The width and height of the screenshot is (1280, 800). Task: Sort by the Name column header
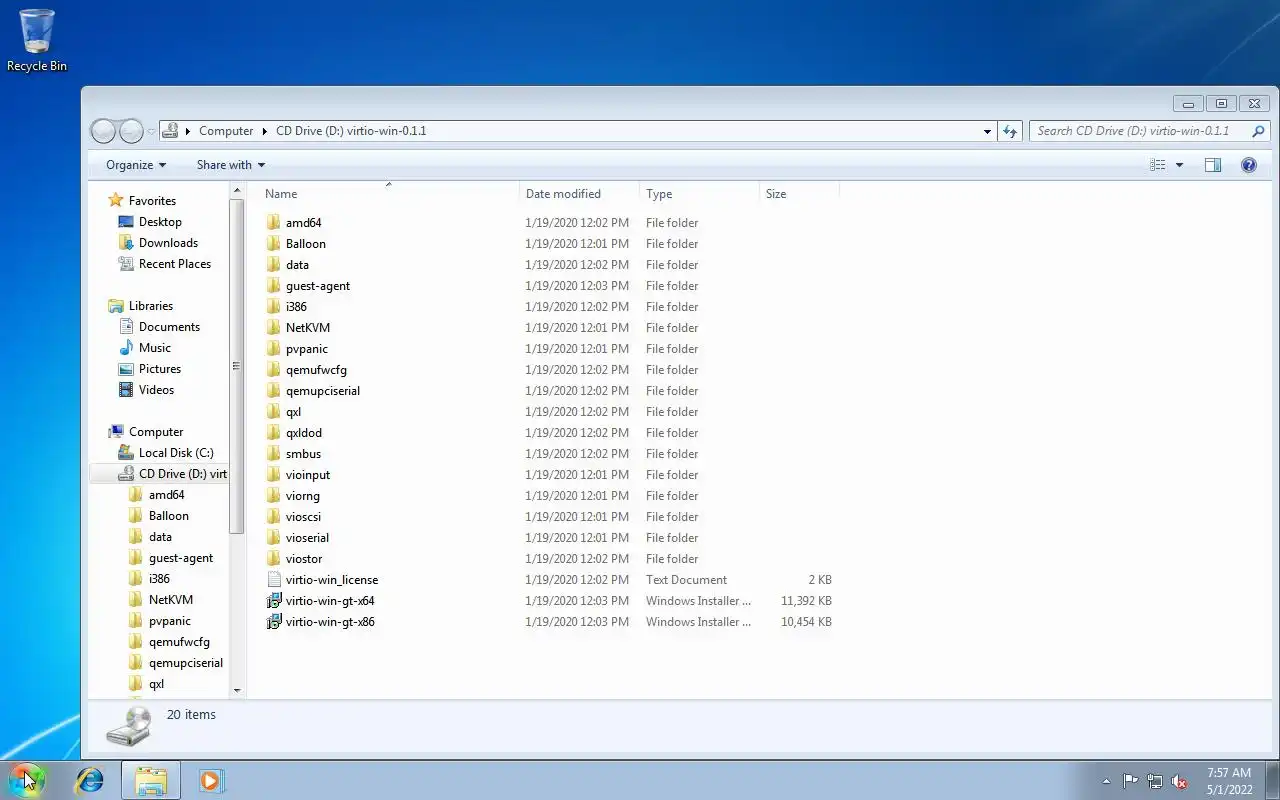pyautogui.click(x=389, y=194)
